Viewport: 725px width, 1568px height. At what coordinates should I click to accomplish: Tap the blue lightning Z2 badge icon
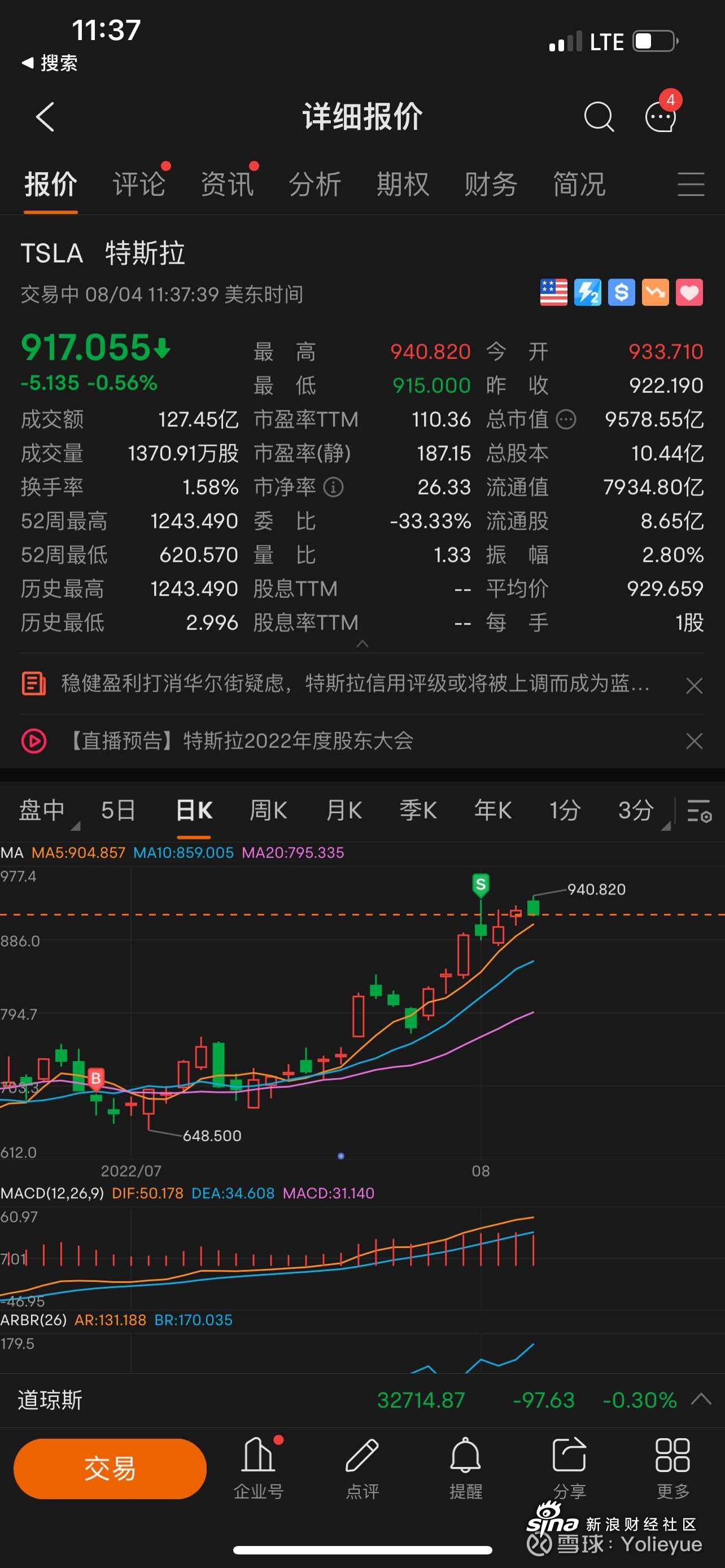pos(587,293)
